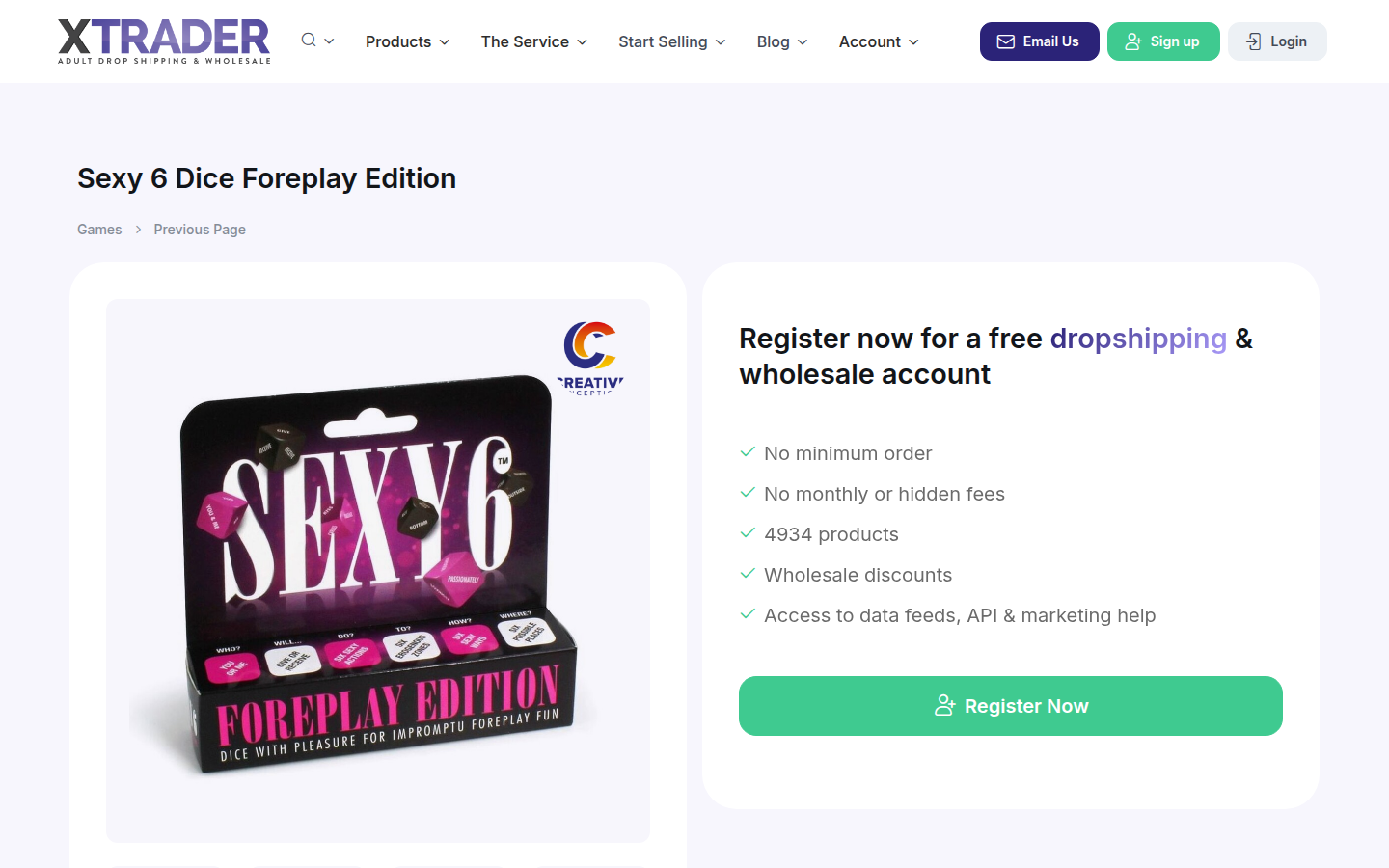Click the XTRADER logo
This screenshot has height=868, width=1389.
pos(164,41)
